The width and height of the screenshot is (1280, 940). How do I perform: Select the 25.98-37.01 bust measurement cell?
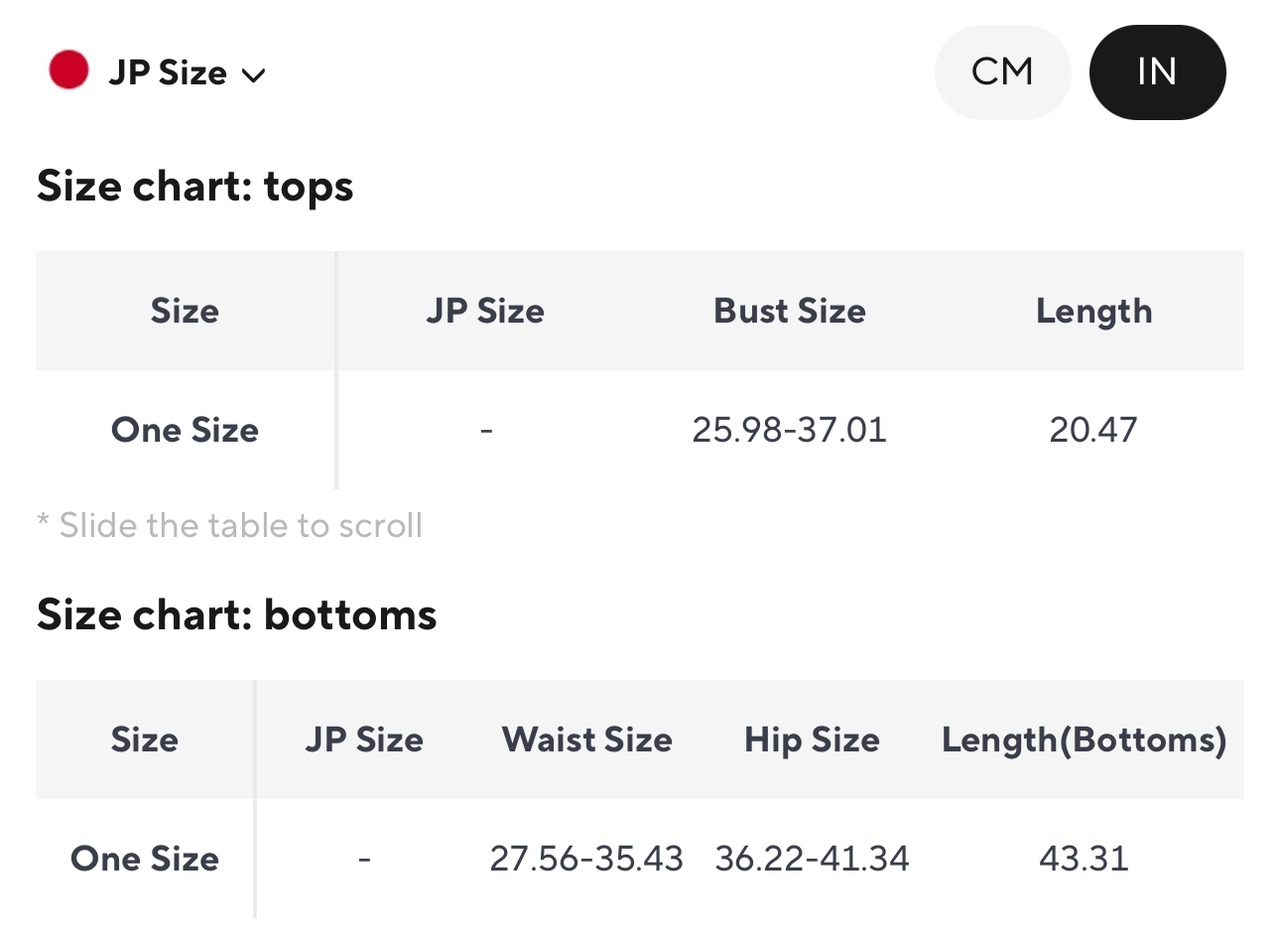coord(789,430)
